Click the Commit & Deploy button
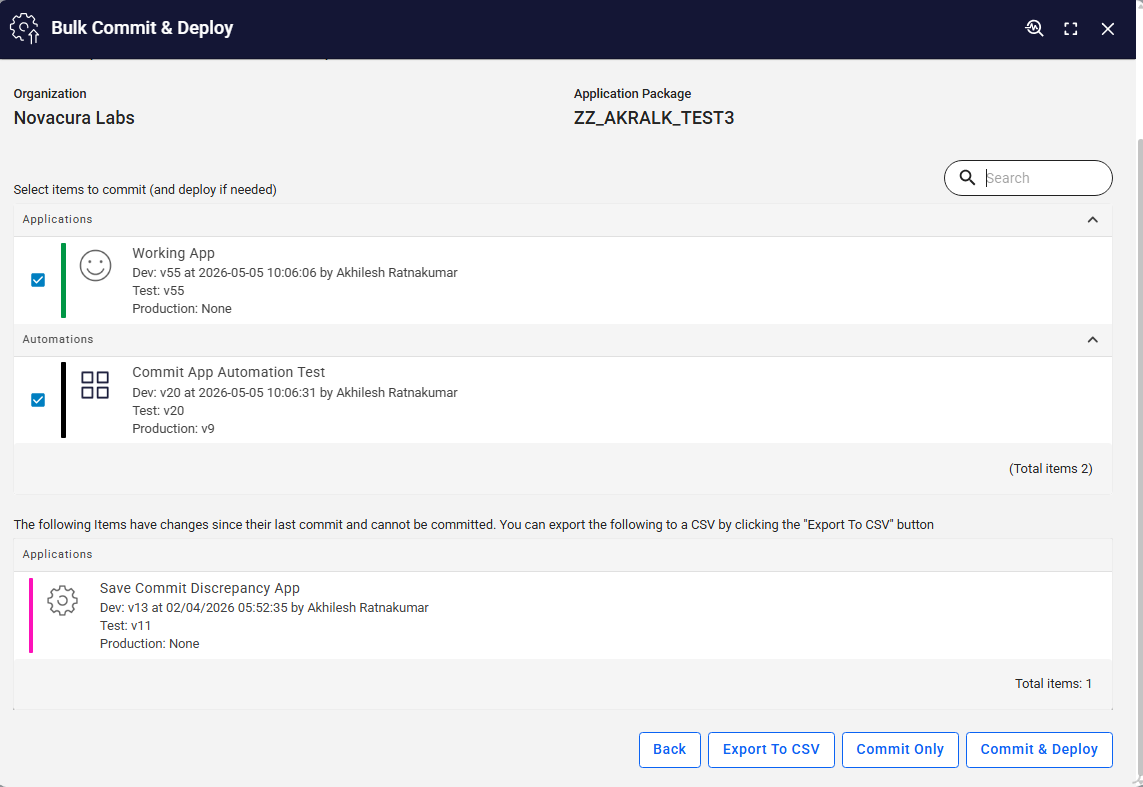 tap(1039, 750)
